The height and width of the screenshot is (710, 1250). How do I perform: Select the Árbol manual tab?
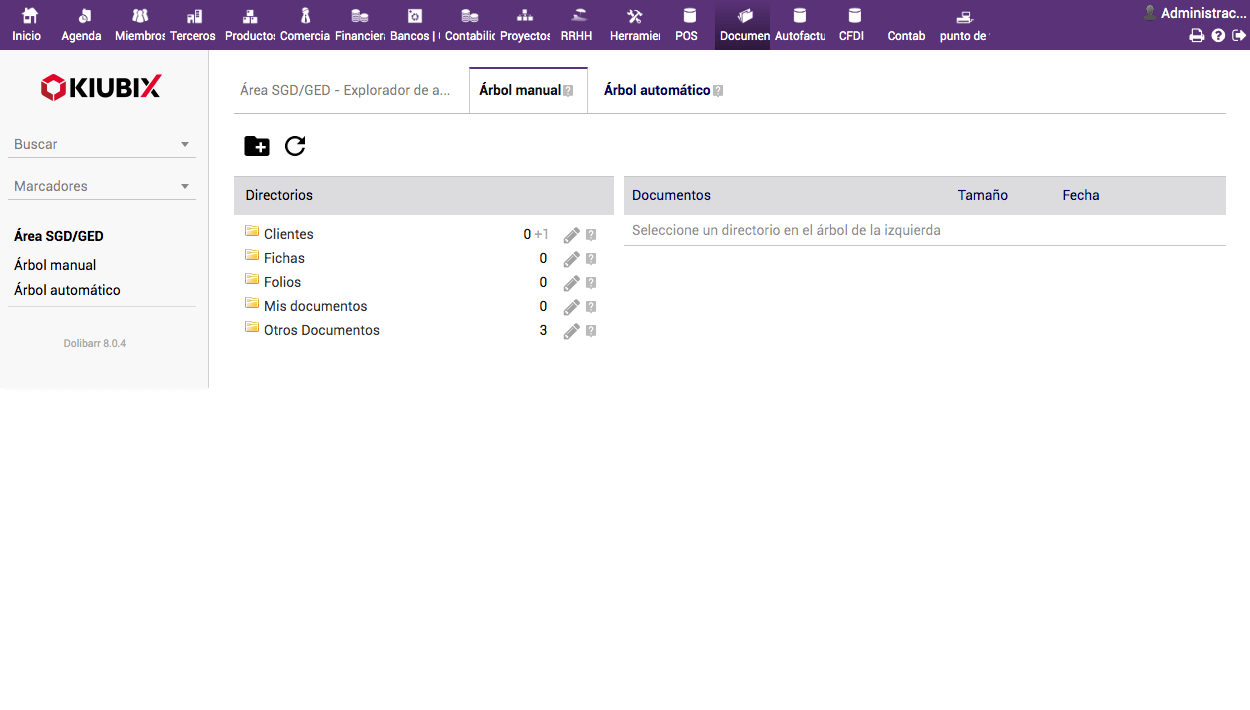tap(520, 90)
